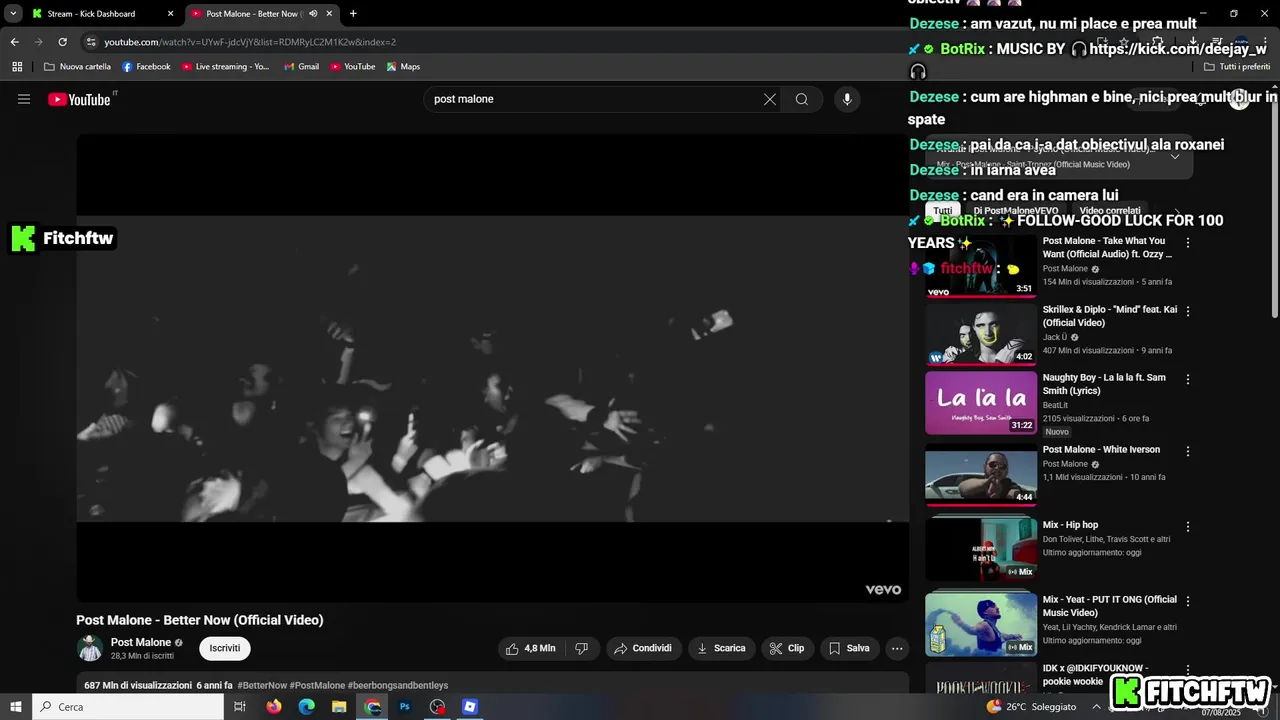
Task: Open the #beerbongsandbentleys hashtag
Action: click(x=398, y=686)
